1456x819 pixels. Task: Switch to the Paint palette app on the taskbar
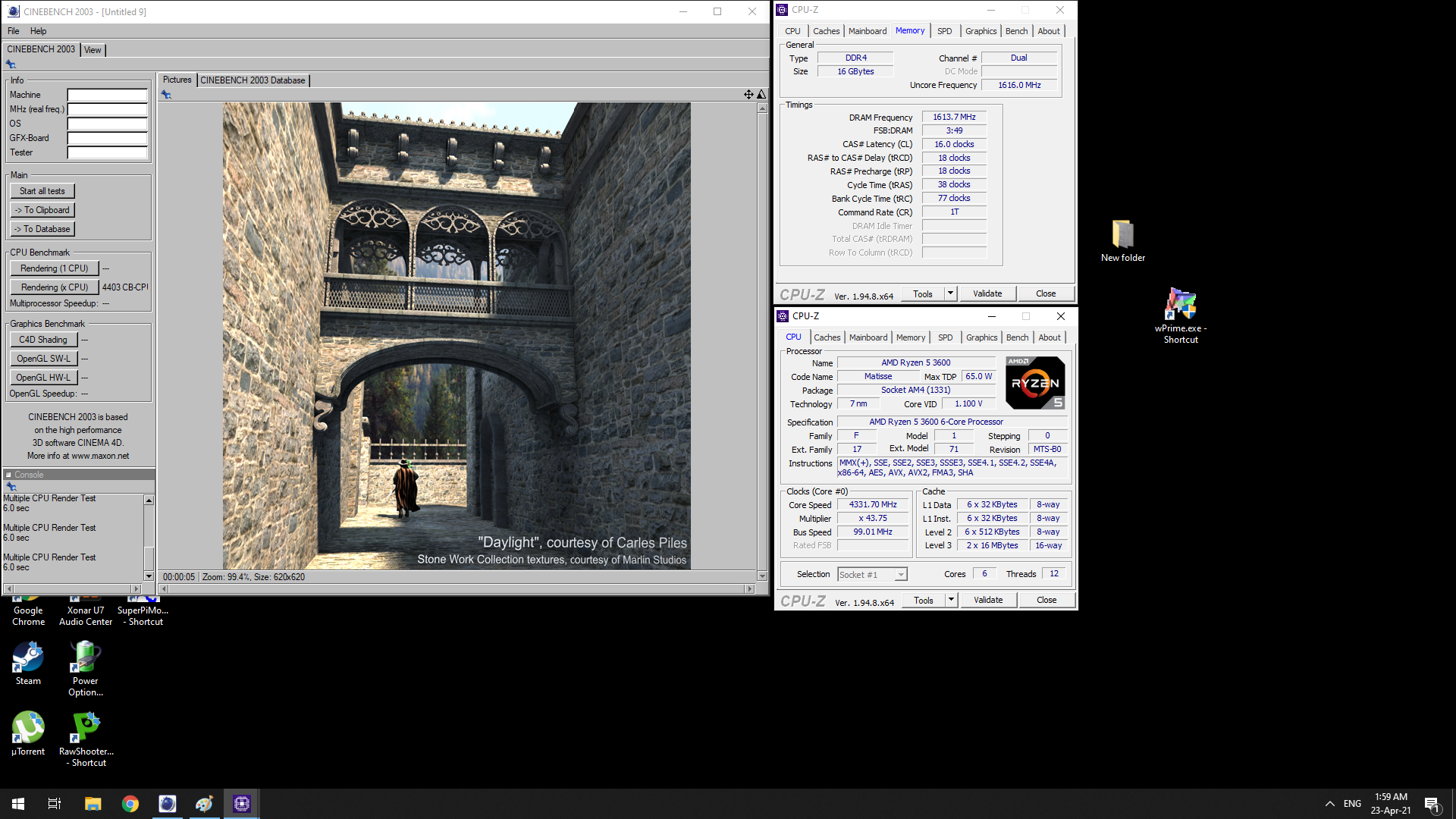click(204, 804)
